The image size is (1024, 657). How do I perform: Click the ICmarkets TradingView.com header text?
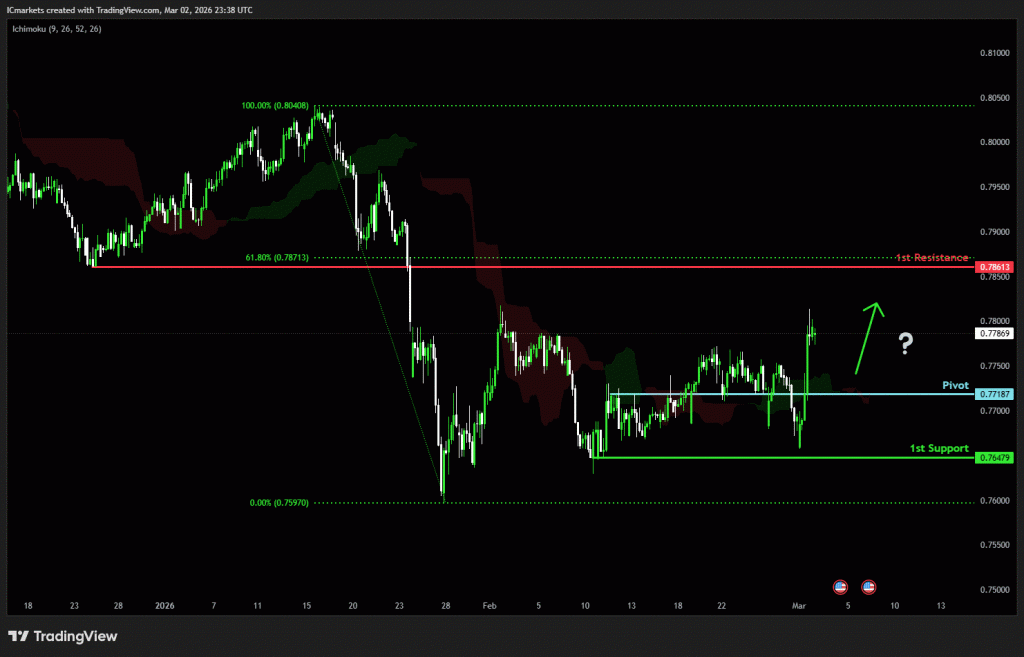tap(130, 9)
